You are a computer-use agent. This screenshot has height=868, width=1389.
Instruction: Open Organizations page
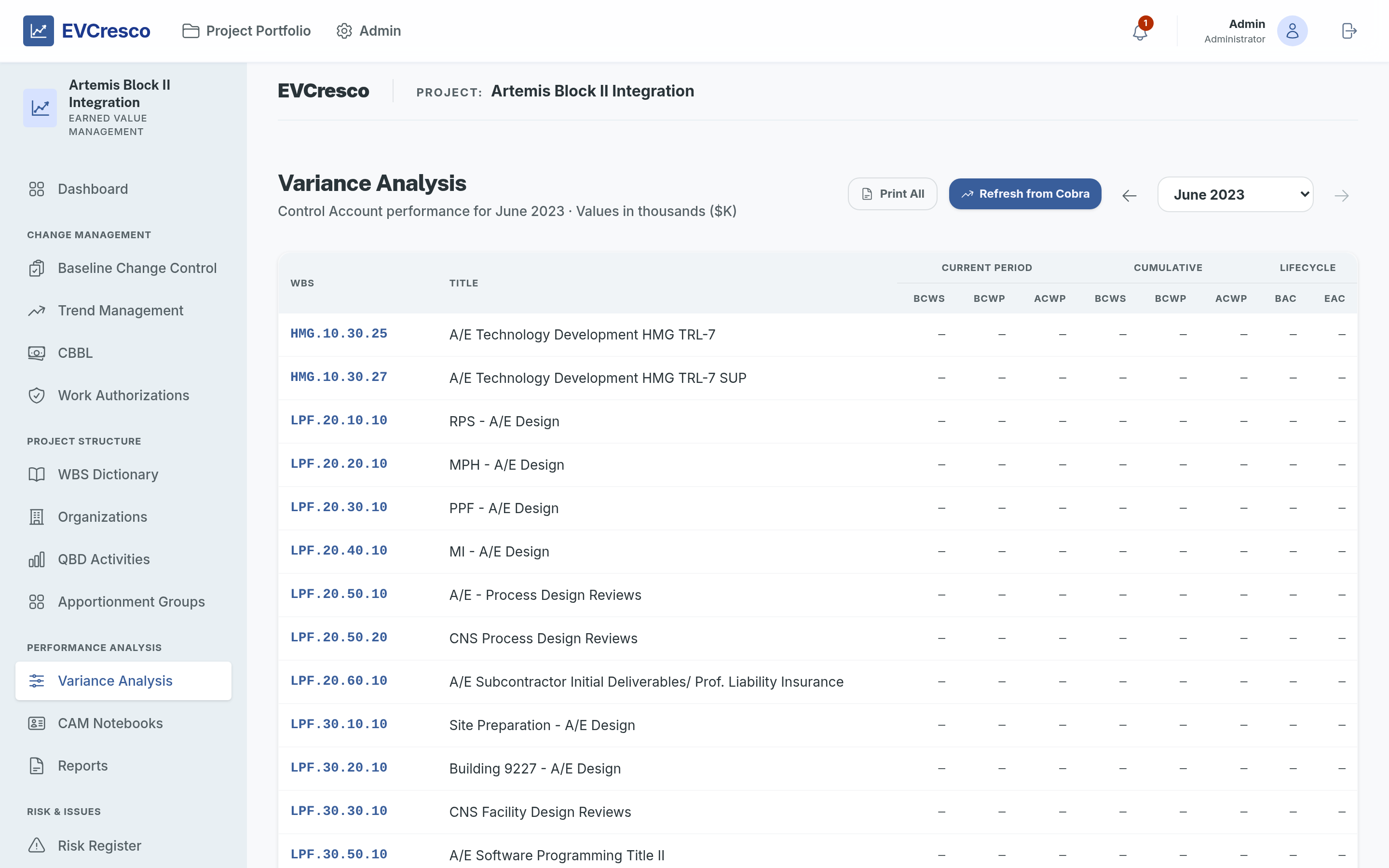[123, 516]
